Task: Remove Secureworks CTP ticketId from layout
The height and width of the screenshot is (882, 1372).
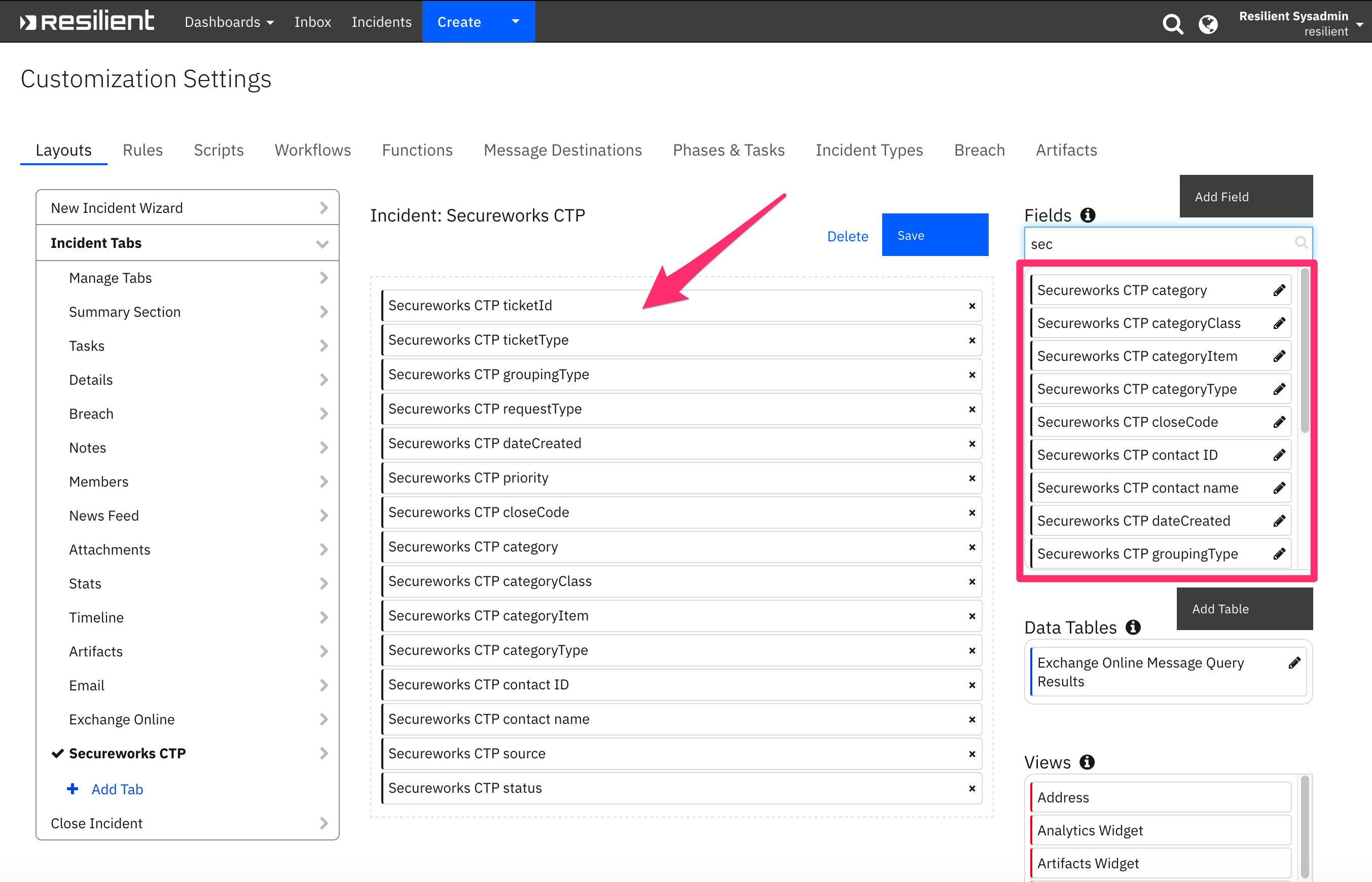Action: [x=972, y=306]
